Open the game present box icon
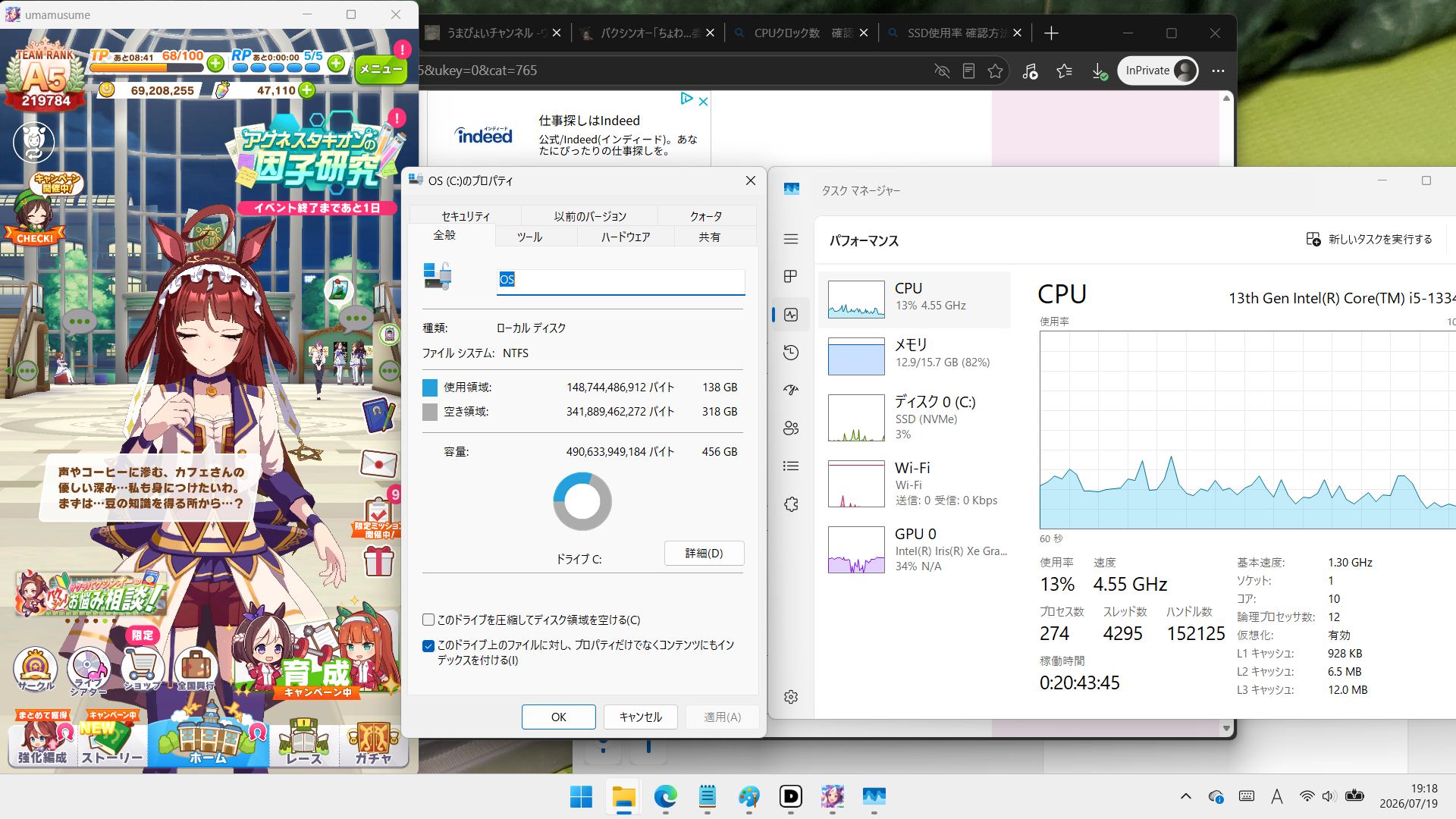Image resolution: width=1456 pixels, height=819 pixels. (x=378, y=561)
